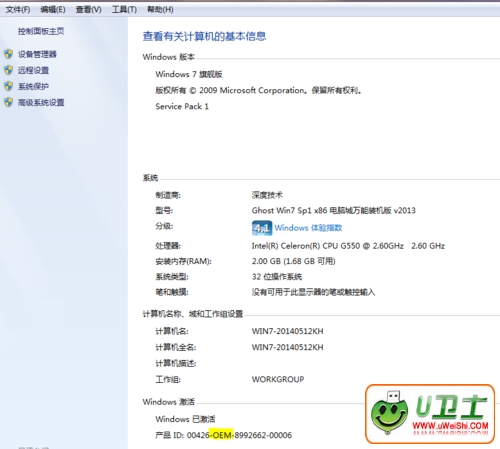500x449 pixels.
Task: Click the 4.1 experience index score badge
Action: 262,228
